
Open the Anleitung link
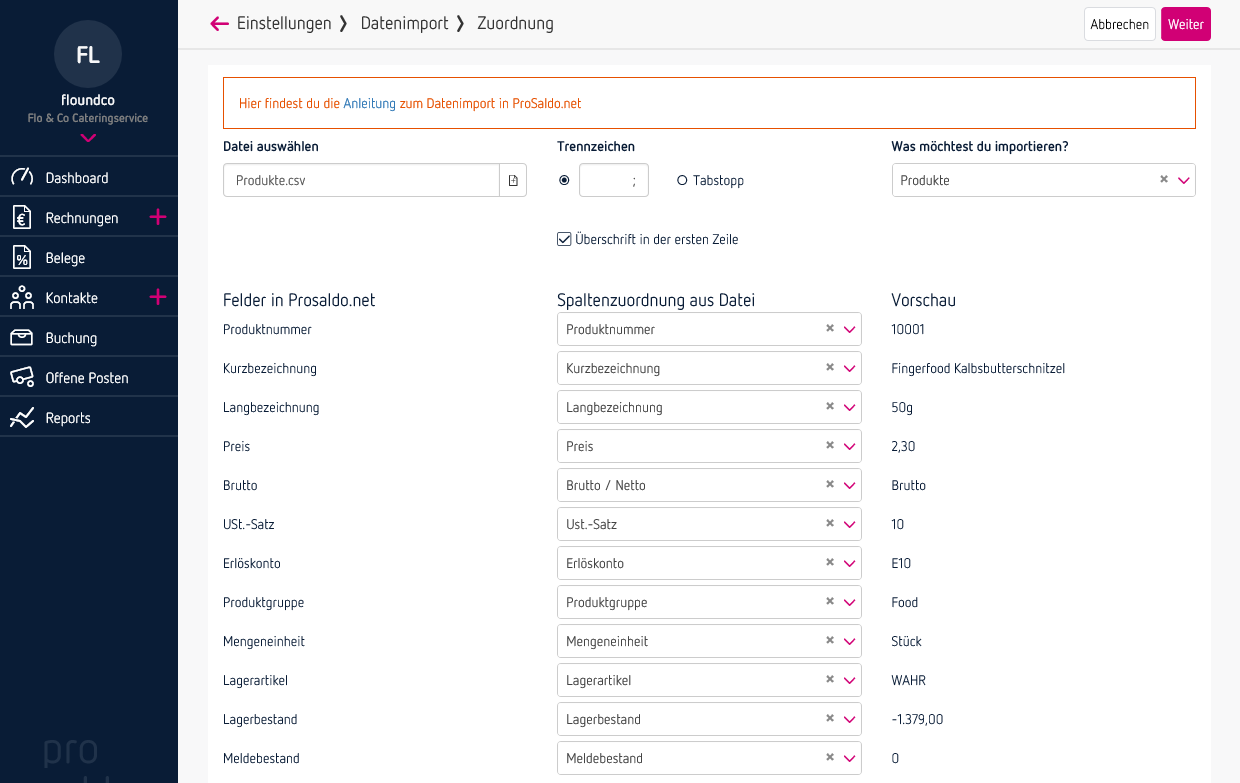[x=369, y=103]
